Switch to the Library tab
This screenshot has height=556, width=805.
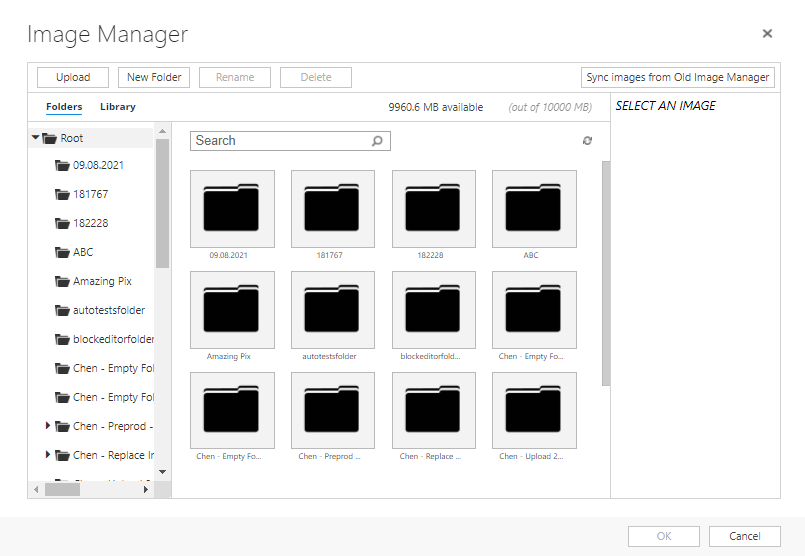pos(118,107)
